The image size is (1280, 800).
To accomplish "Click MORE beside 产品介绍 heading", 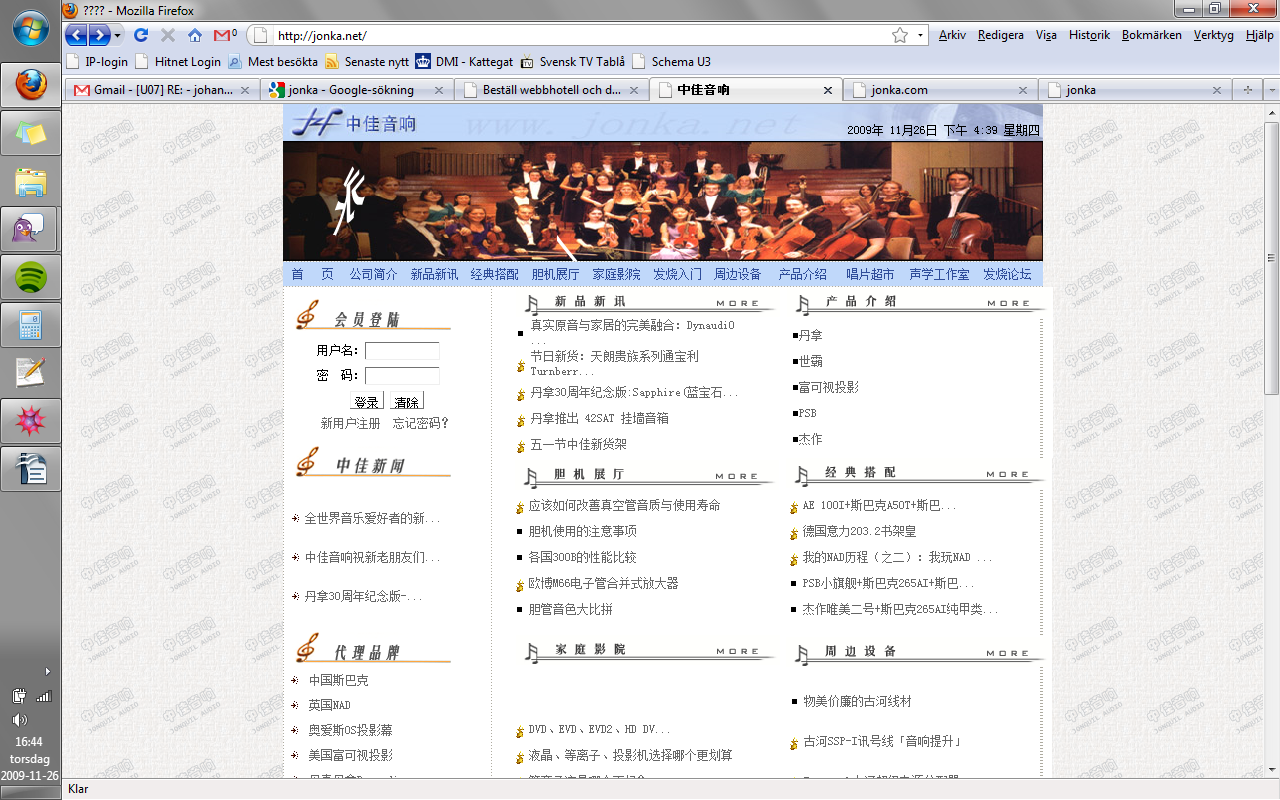I will click(x=1008, y=303).
